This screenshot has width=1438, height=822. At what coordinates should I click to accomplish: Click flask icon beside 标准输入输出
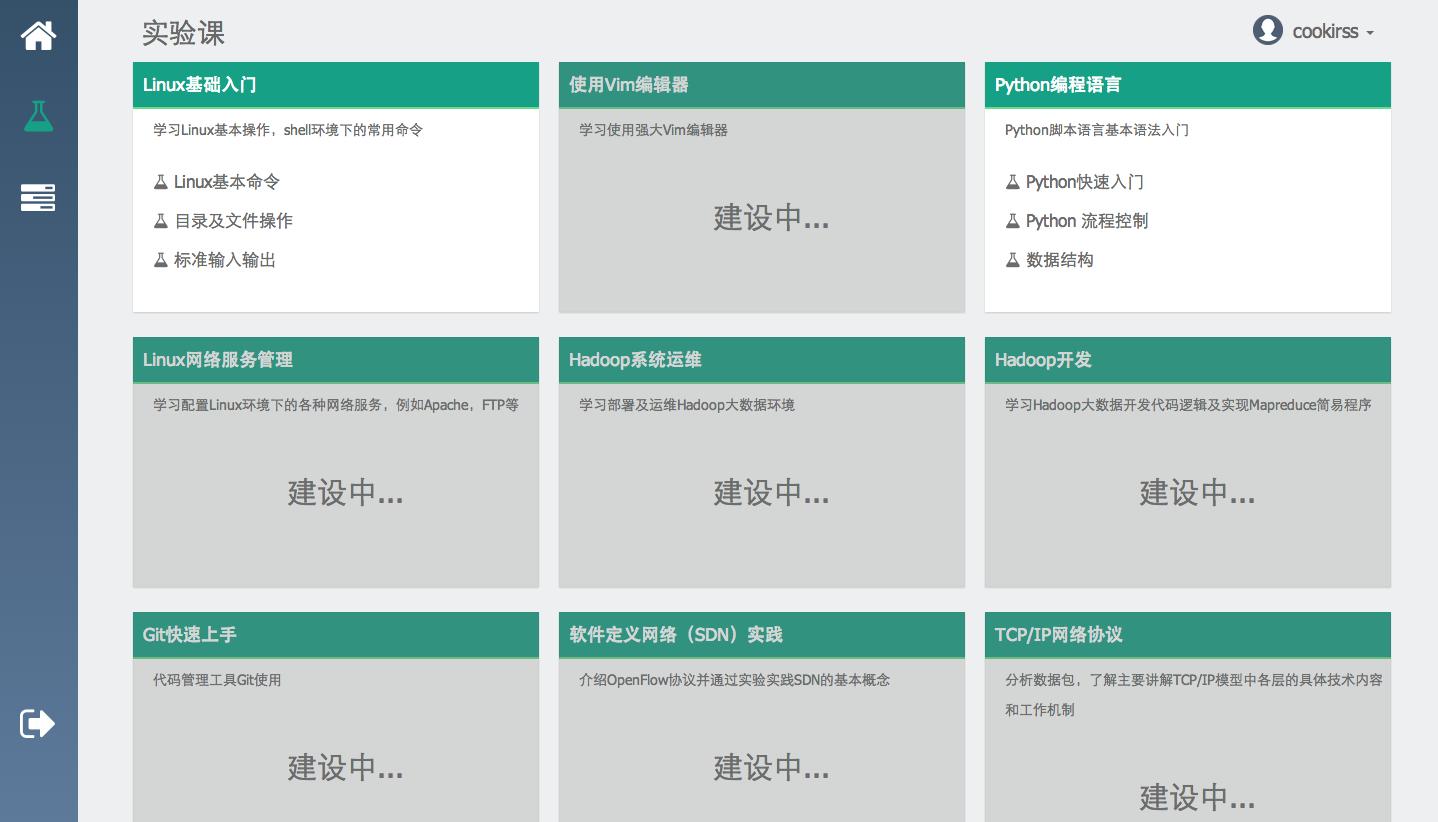click(160, 260)
